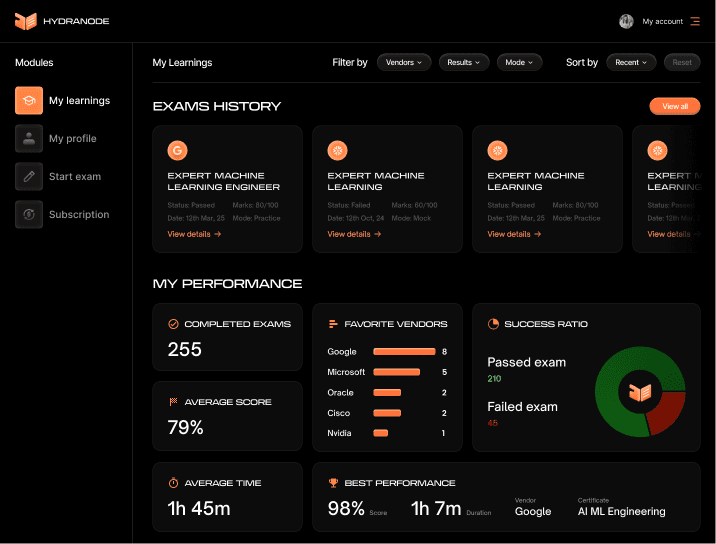Click the Microsoft vendor label
The height and width of the screenshot is (544, 716).
[346, 372]
